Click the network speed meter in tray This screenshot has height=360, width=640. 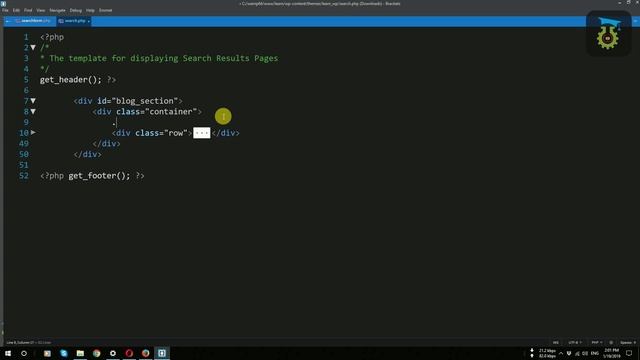[x=543, y=353]
